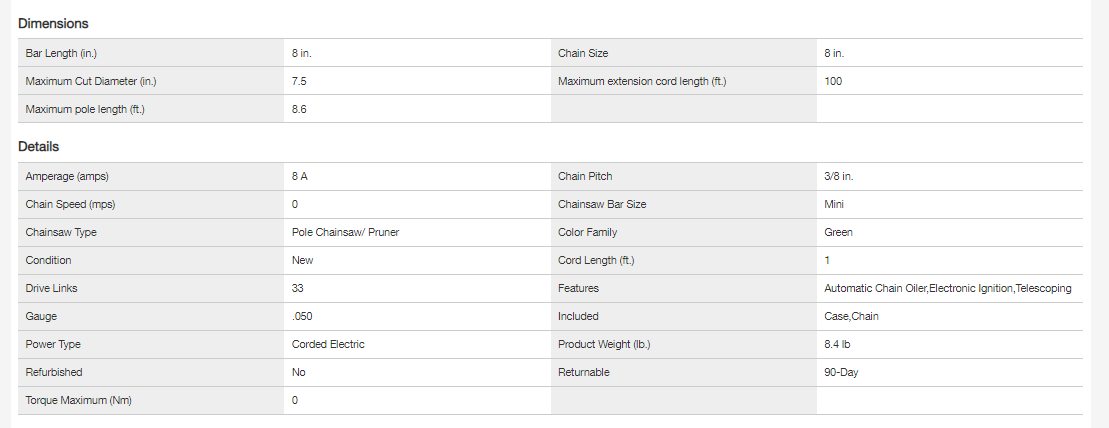Select the Pole Chainsaw/ Pruner value
Viewport: 1109px width, 428px height.
point(346,232)
